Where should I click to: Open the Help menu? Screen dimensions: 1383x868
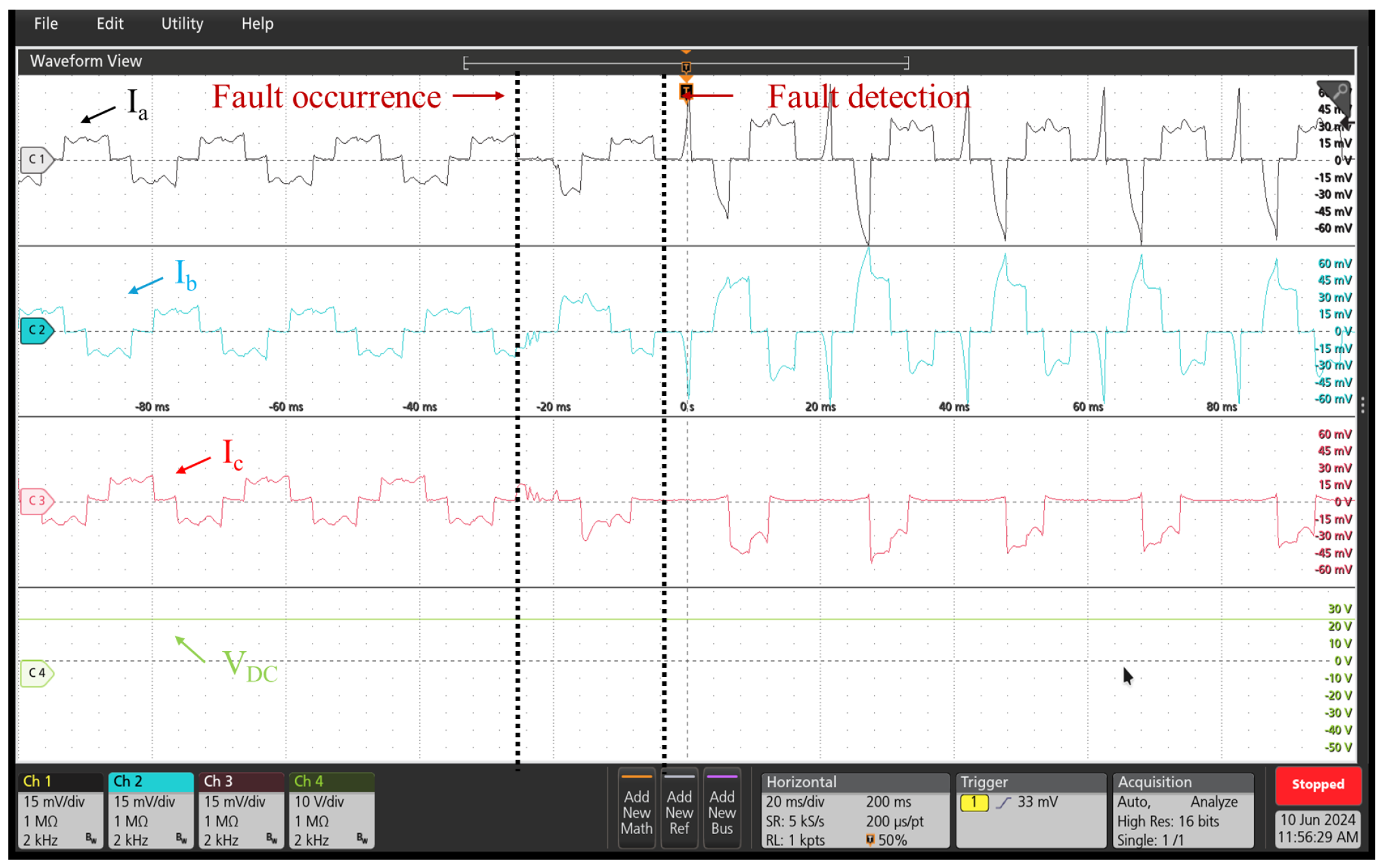(x=257, y=24)
